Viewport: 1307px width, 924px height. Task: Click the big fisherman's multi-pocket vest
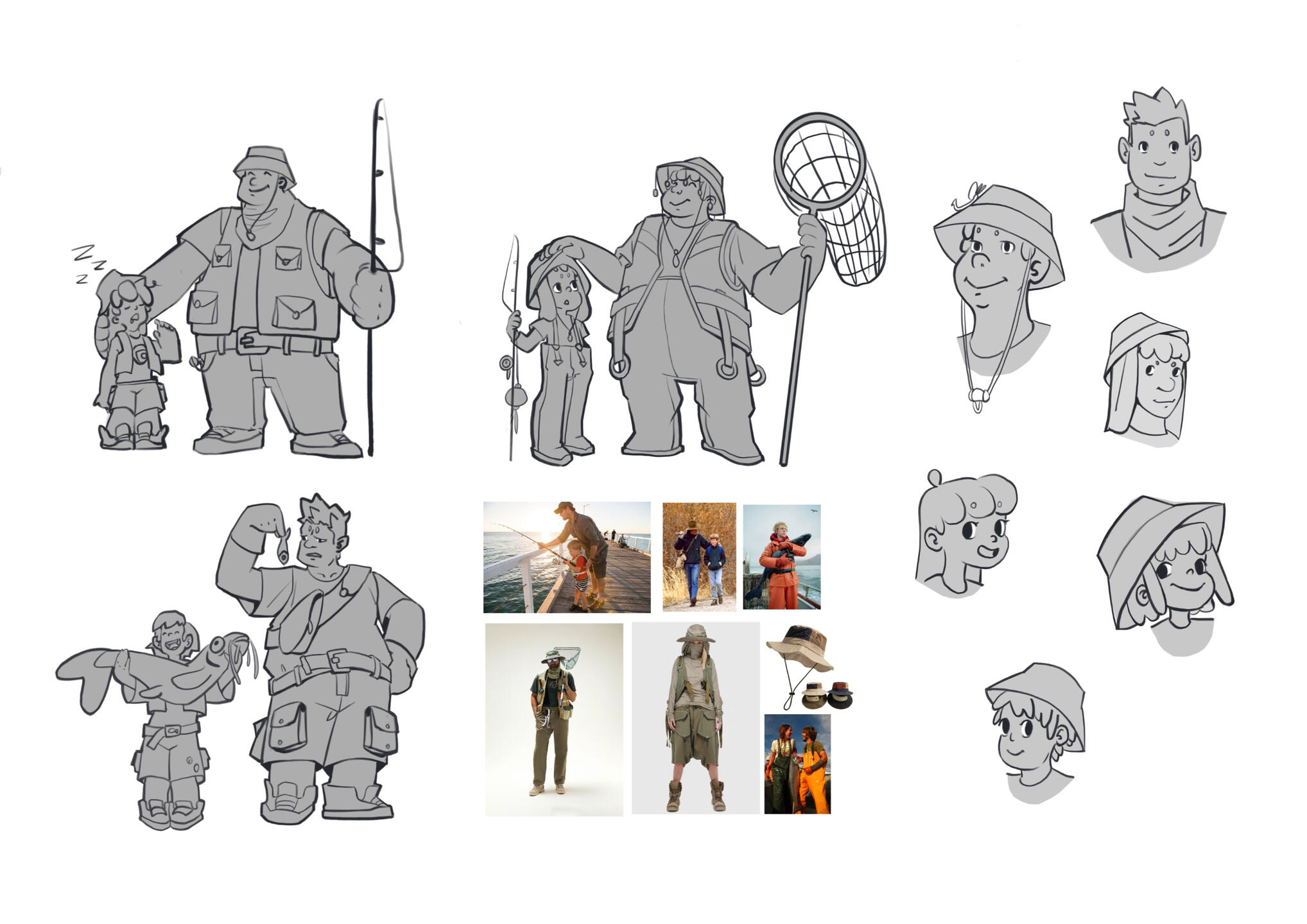click(x=260, y=276)
